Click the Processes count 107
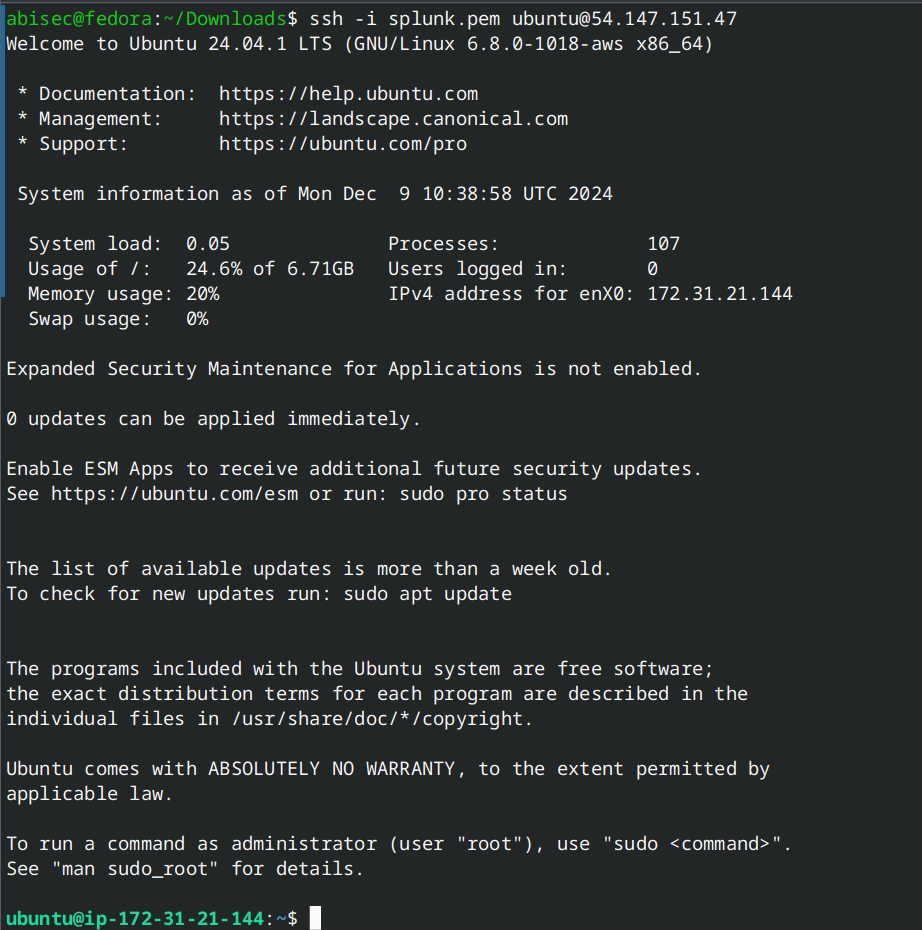Image resolution: width=922 pixels, height=930 pixels. click(663, 244)
